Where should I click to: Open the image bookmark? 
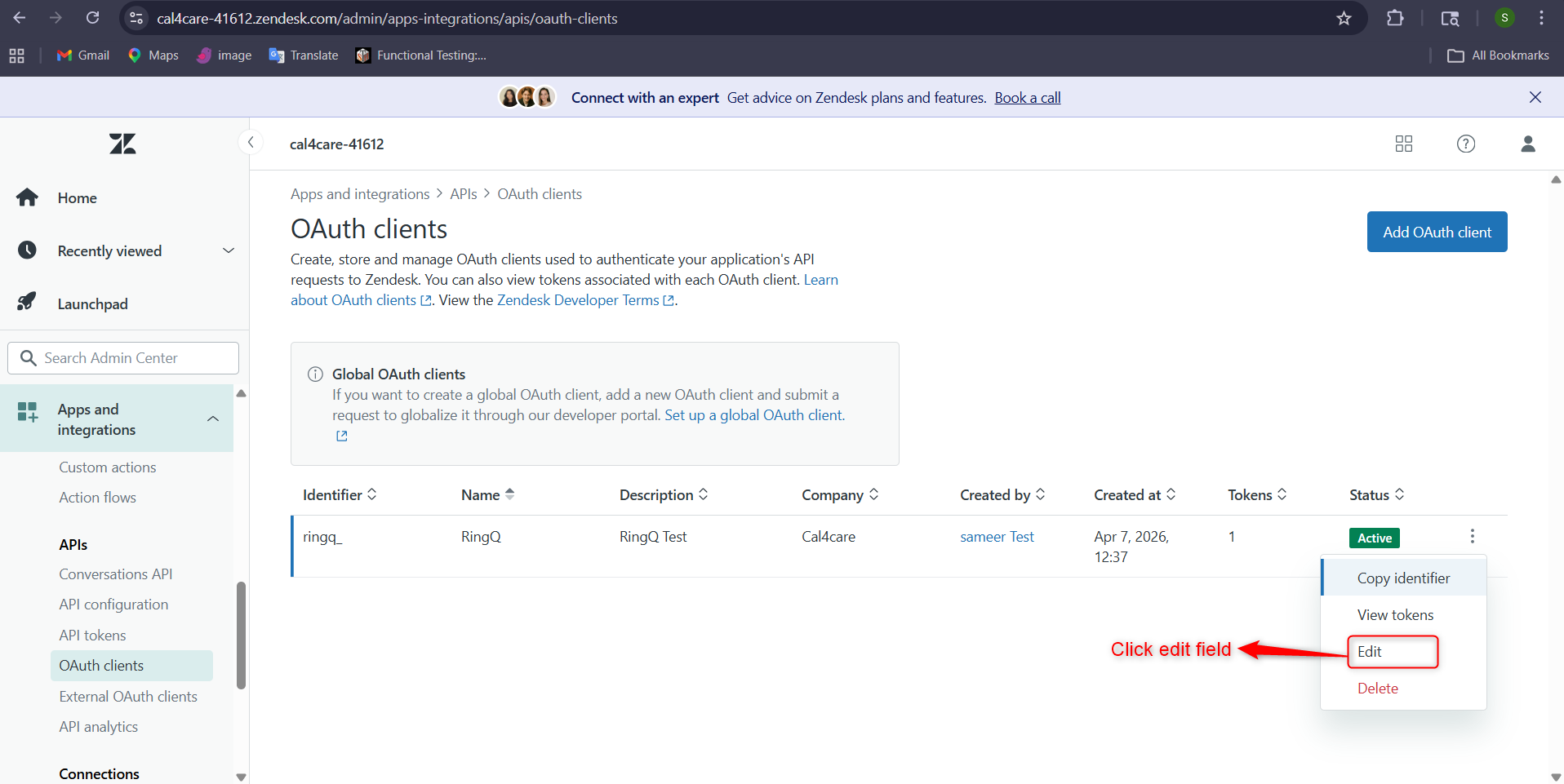click(224, 55)
